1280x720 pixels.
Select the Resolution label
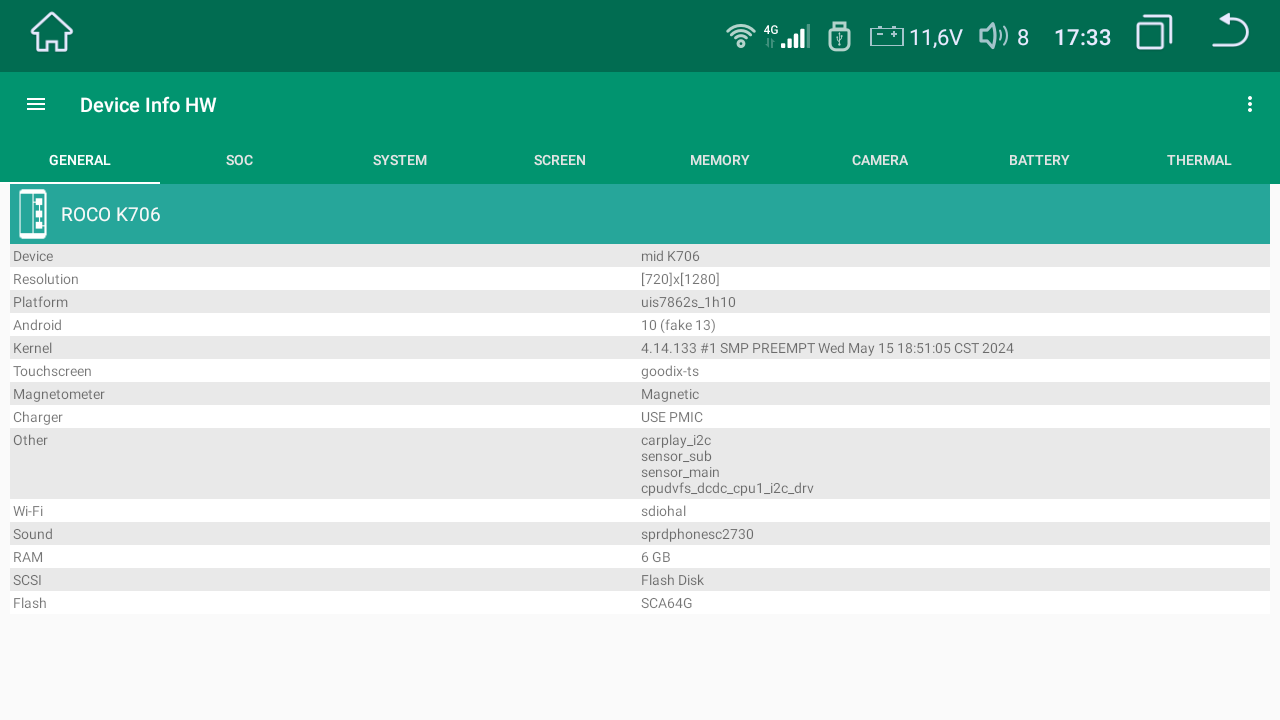click(x=46, y=279)
